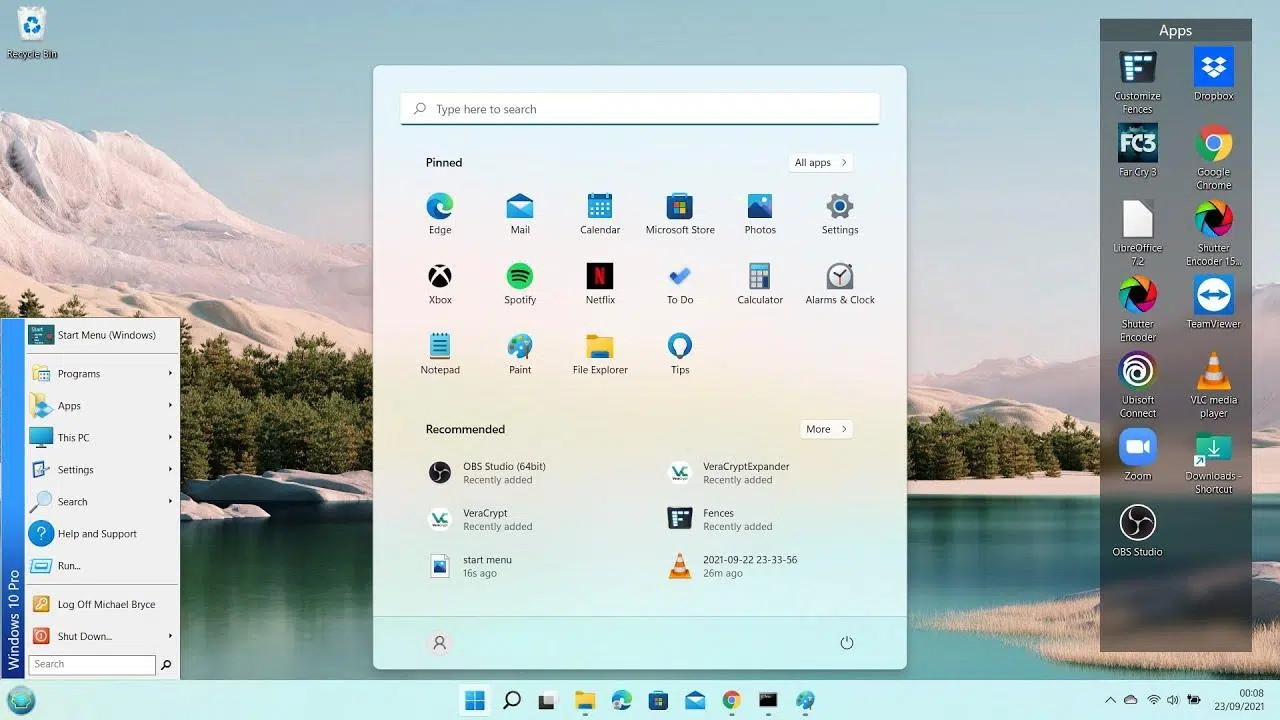Expand the Shut Down options
The width and height of the screenshot is (1280, 720).
pos(102,636)
